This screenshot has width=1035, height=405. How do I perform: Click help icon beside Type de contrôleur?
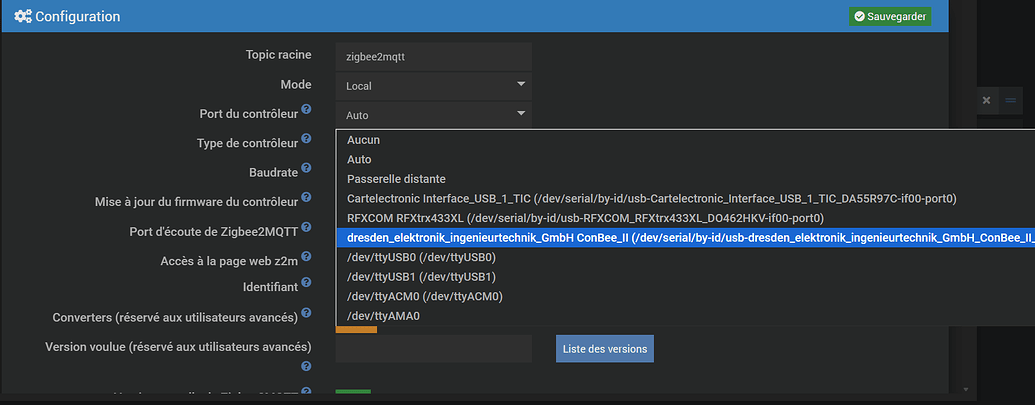point(306,139)
